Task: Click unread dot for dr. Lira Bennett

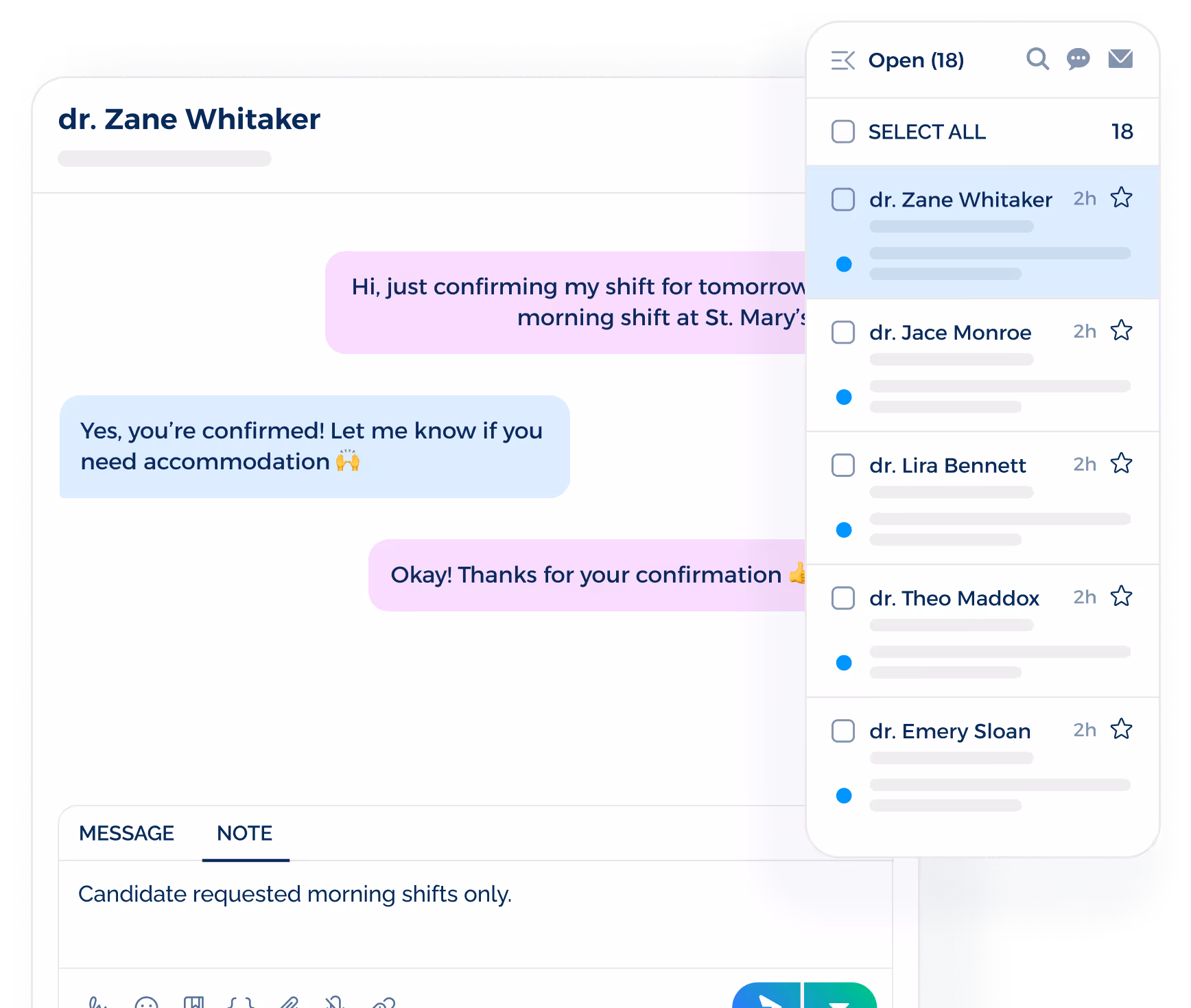Action: 844,530
